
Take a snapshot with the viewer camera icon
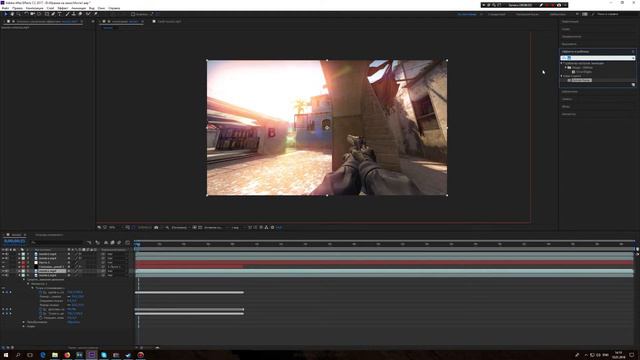[x=156, y=227]
